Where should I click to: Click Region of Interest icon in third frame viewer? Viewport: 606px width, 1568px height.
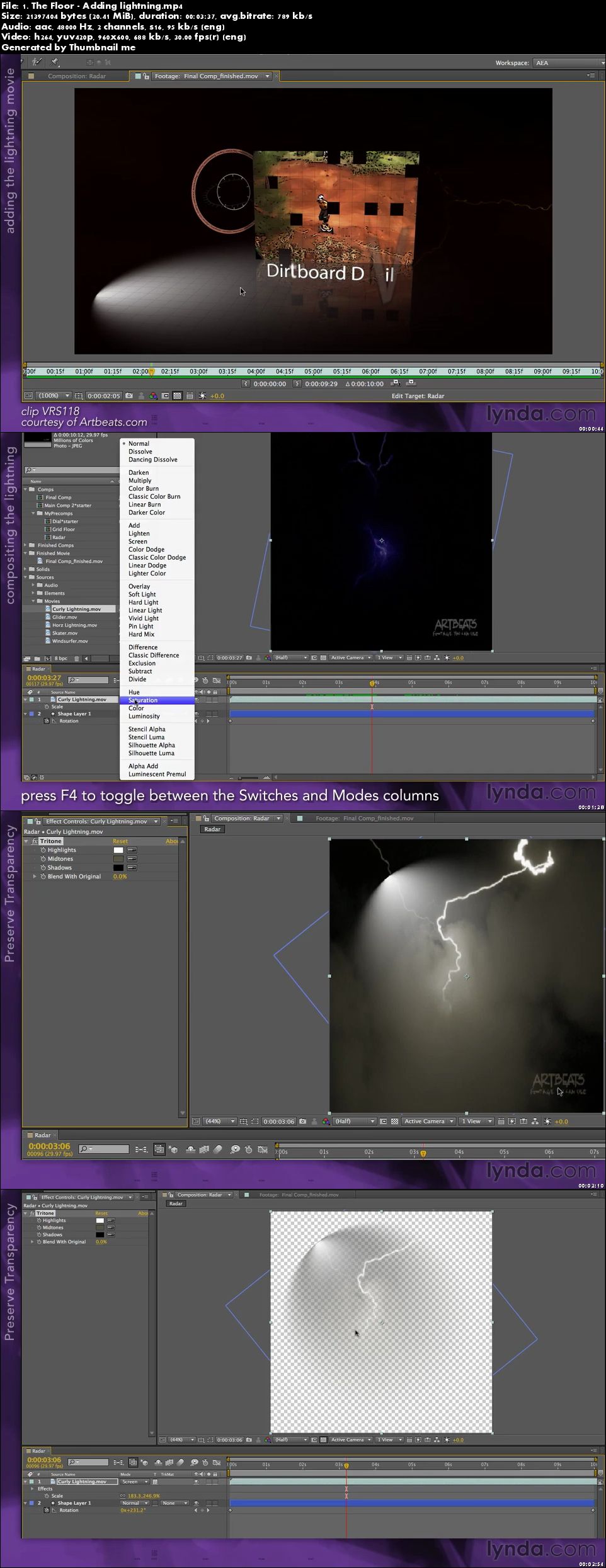384,1122
